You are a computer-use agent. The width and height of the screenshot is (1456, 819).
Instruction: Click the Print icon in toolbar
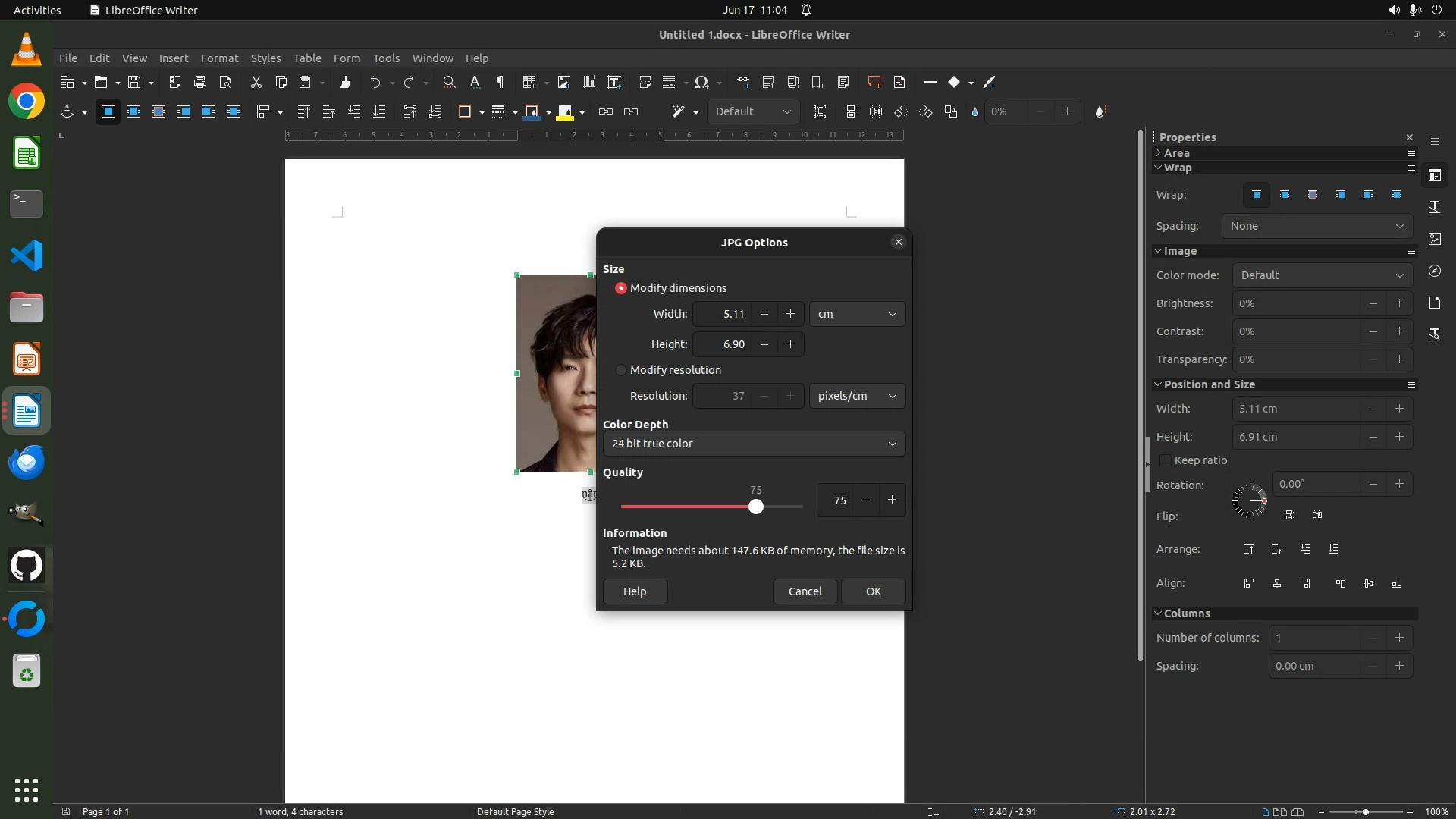click(x=200, y=82)
